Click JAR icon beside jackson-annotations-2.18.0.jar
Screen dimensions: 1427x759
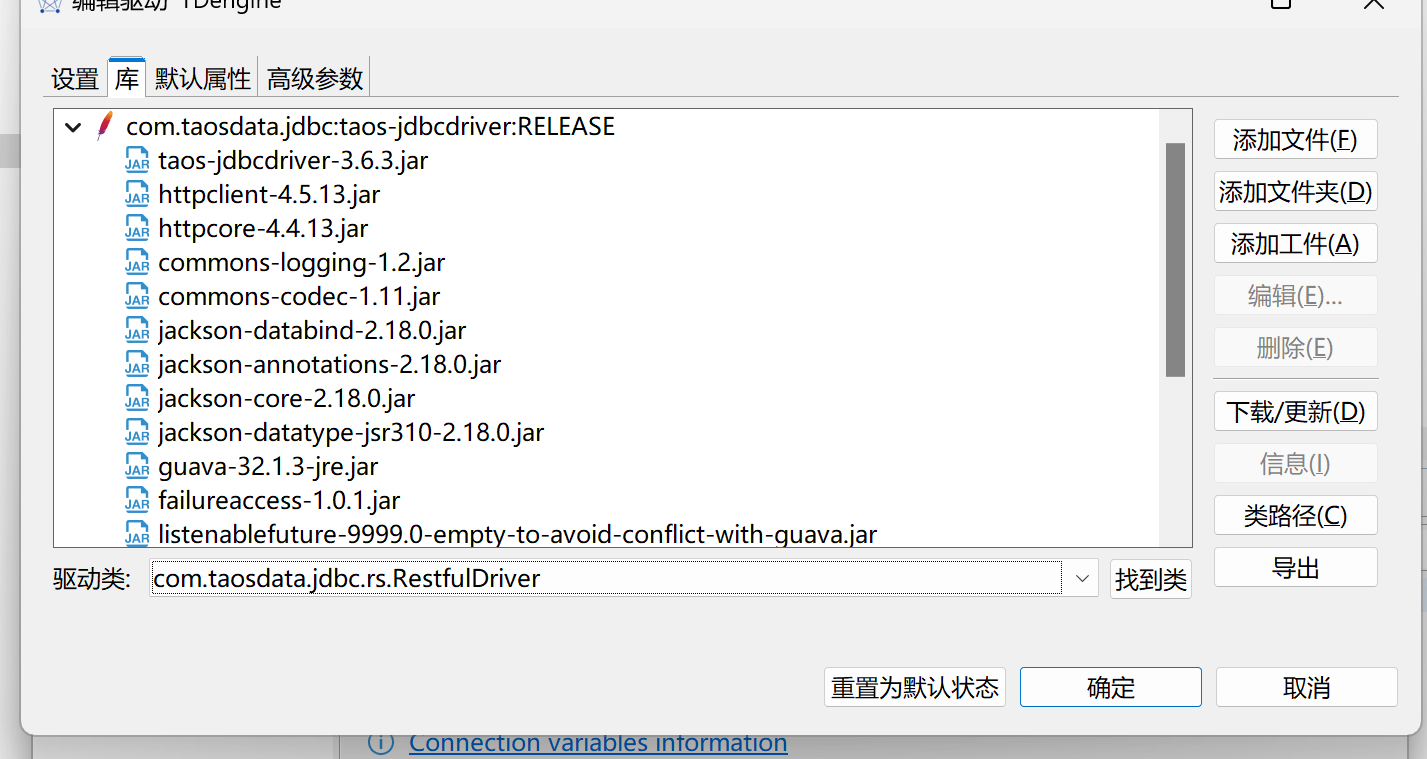137,364
